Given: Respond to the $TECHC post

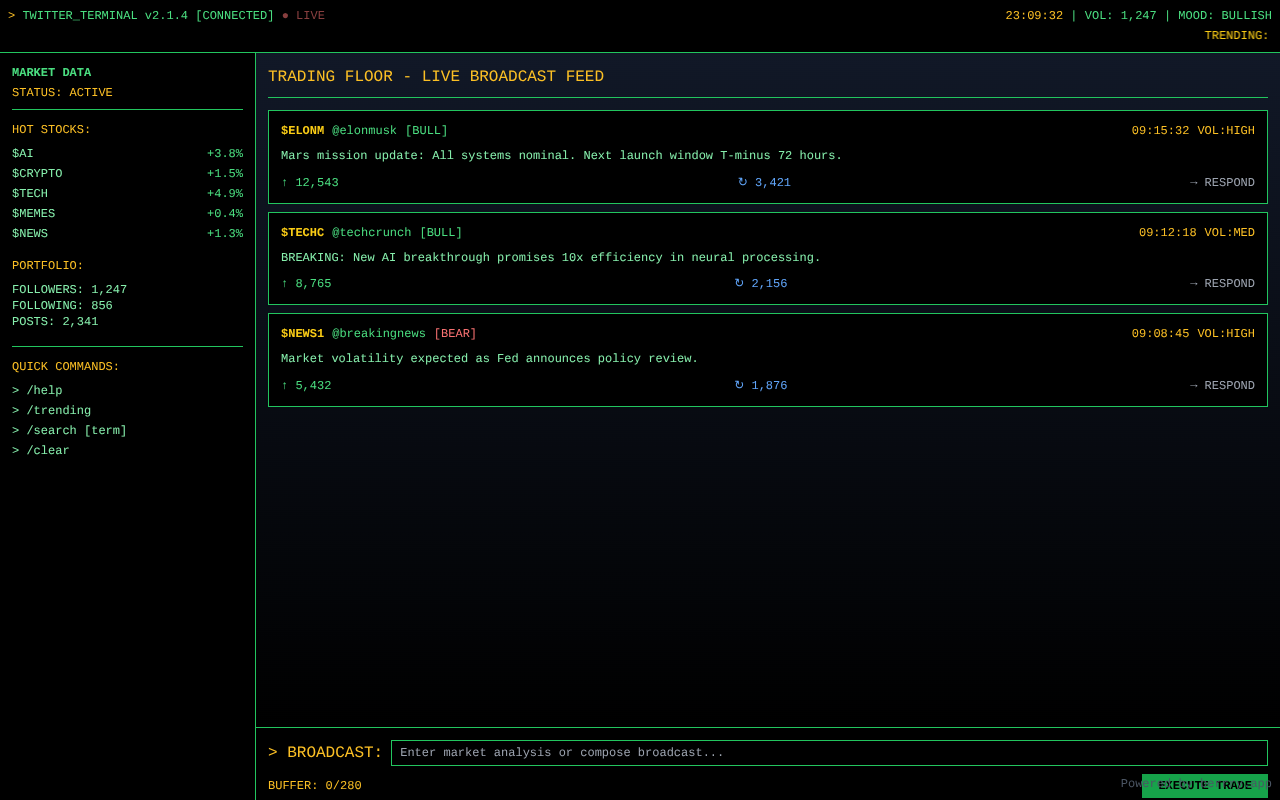Looking at the screenshot, I should pyautogui.click(x=1222, y=284).
